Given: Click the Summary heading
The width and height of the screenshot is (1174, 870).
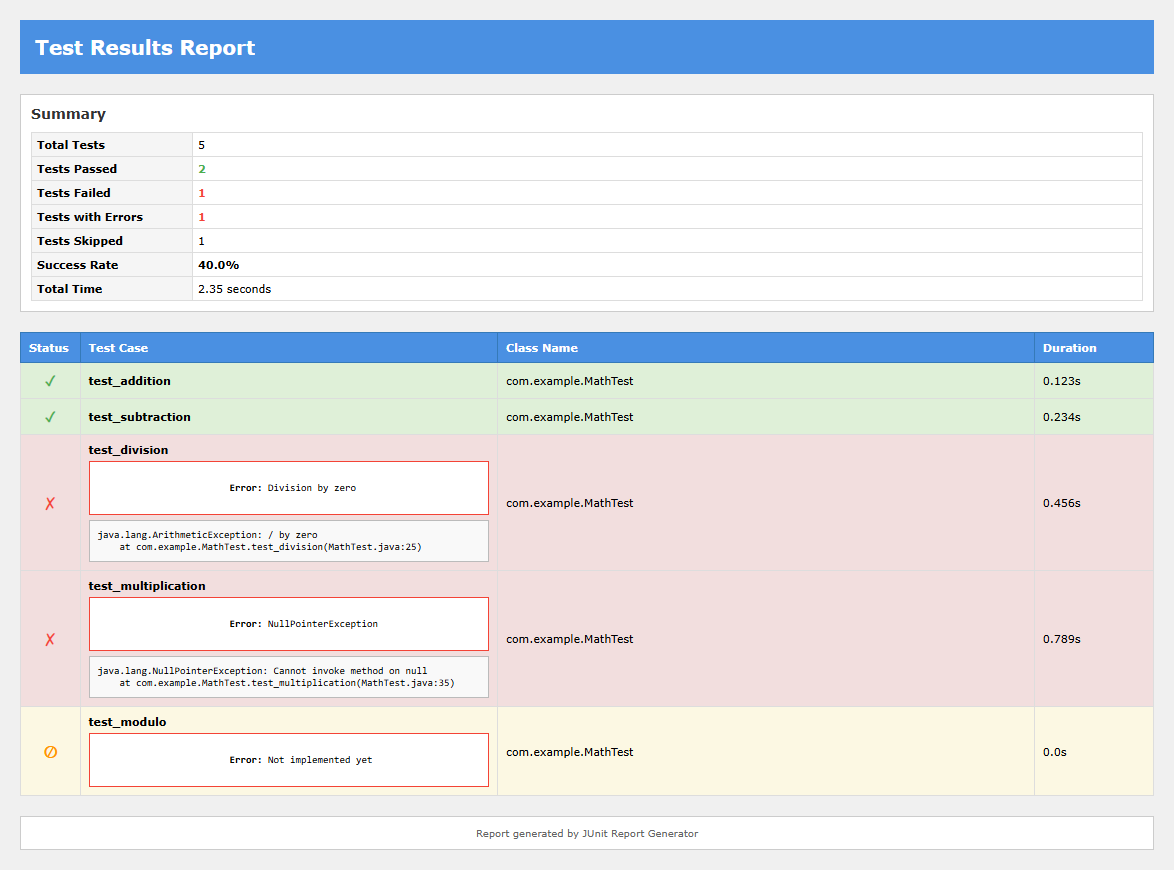Looking at the screenshot, I should pyautogui.click(x=68, y=114).
